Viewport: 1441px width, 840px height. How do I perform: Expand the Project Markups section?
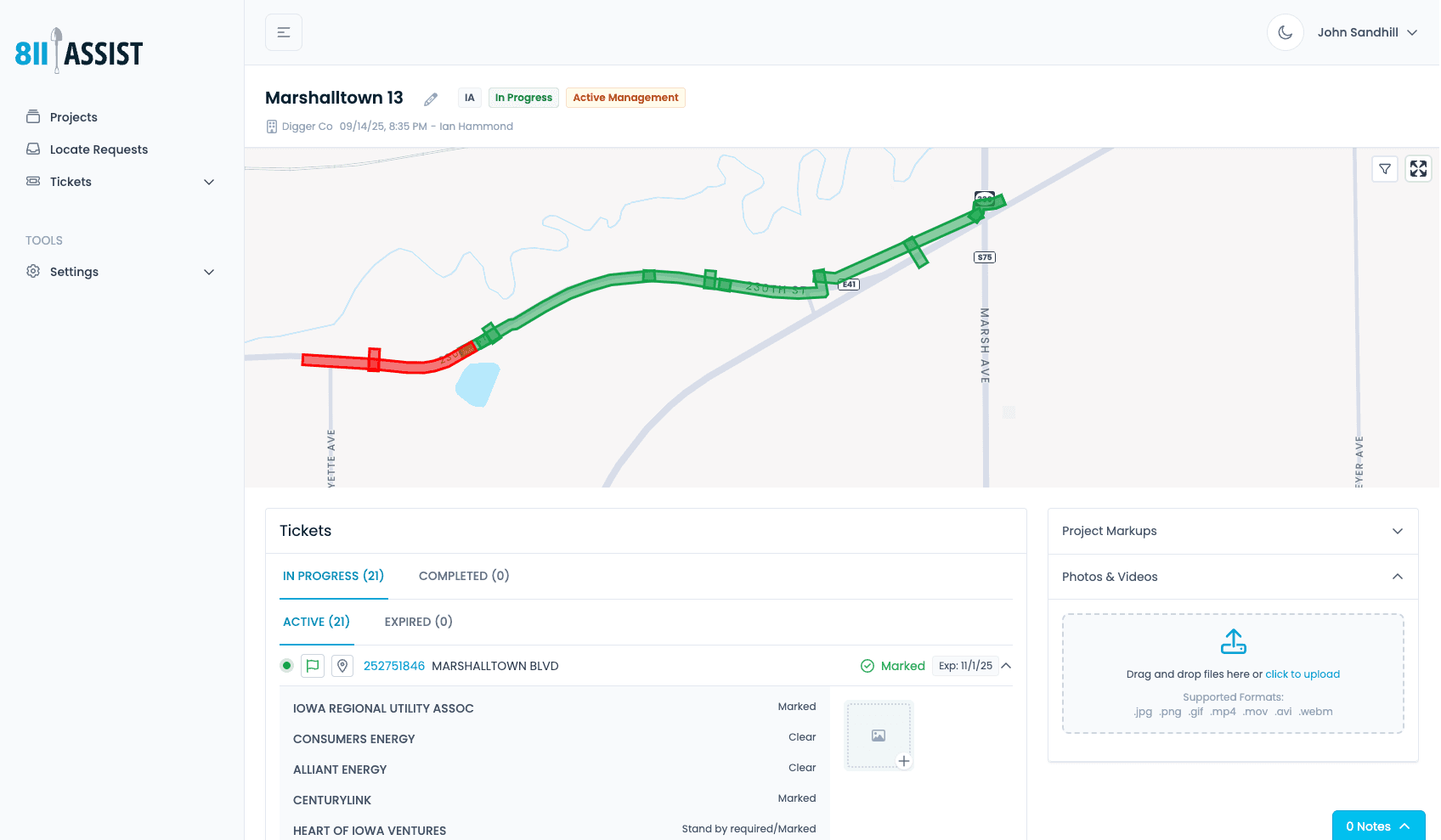click(1233, 531)
